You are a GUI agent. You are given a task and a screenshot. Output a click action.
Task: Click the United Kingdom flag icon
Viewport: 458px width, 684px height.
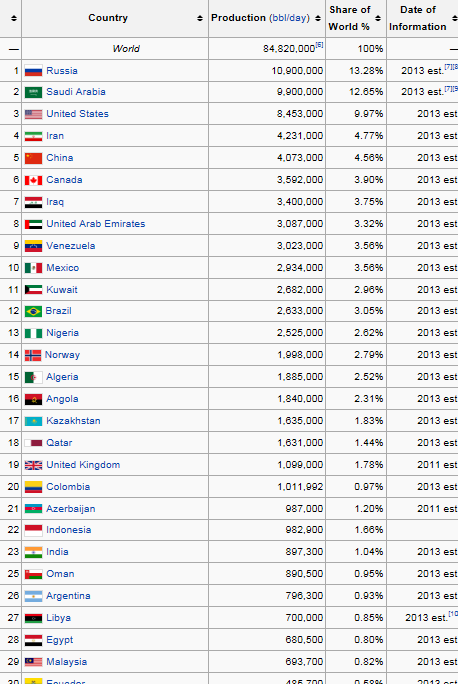(33, 465)
